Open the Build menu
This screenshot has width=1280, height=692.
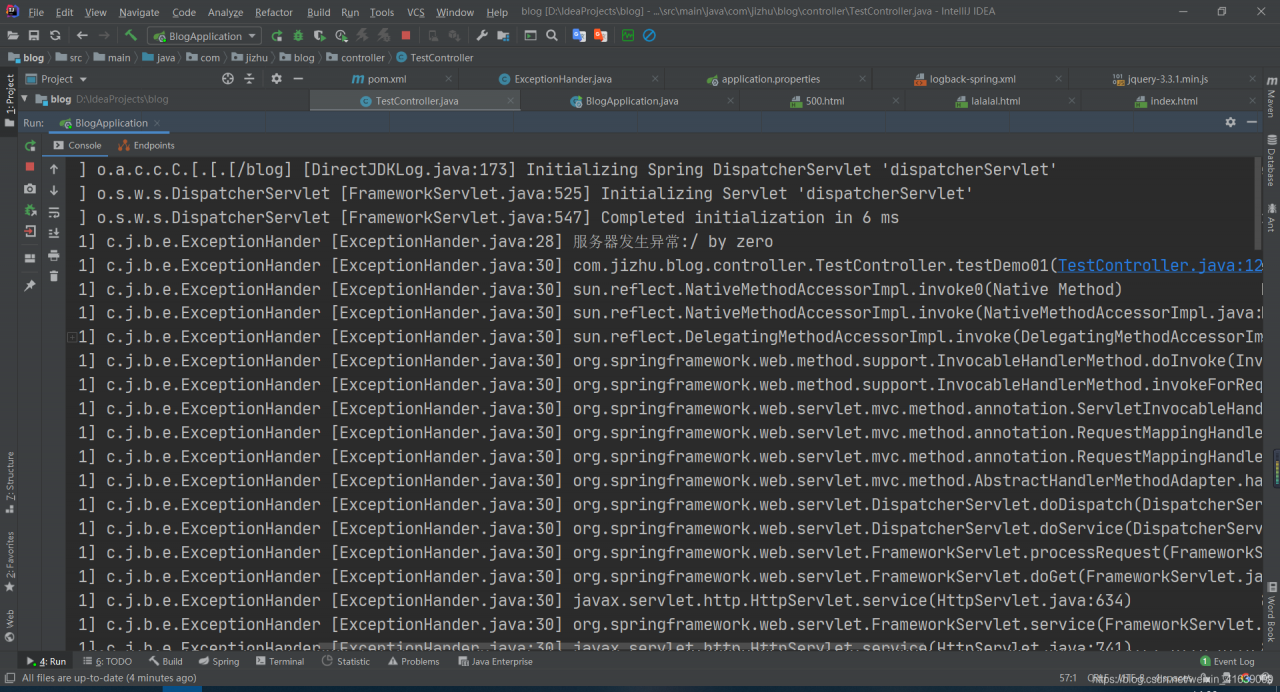[319, 13]
